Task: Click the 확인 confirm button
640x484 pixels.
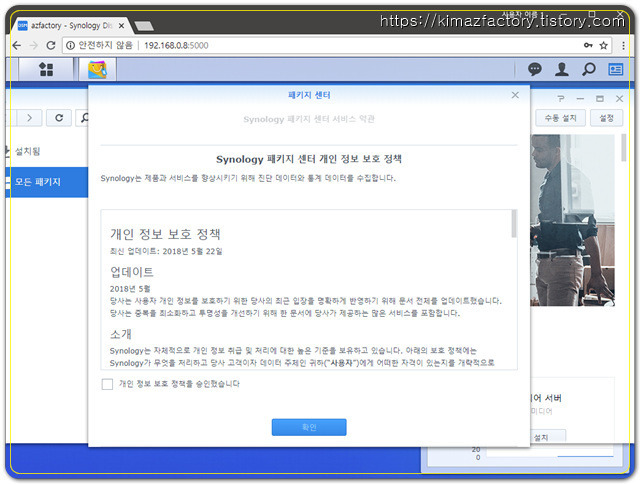Action: coord(309,427)
